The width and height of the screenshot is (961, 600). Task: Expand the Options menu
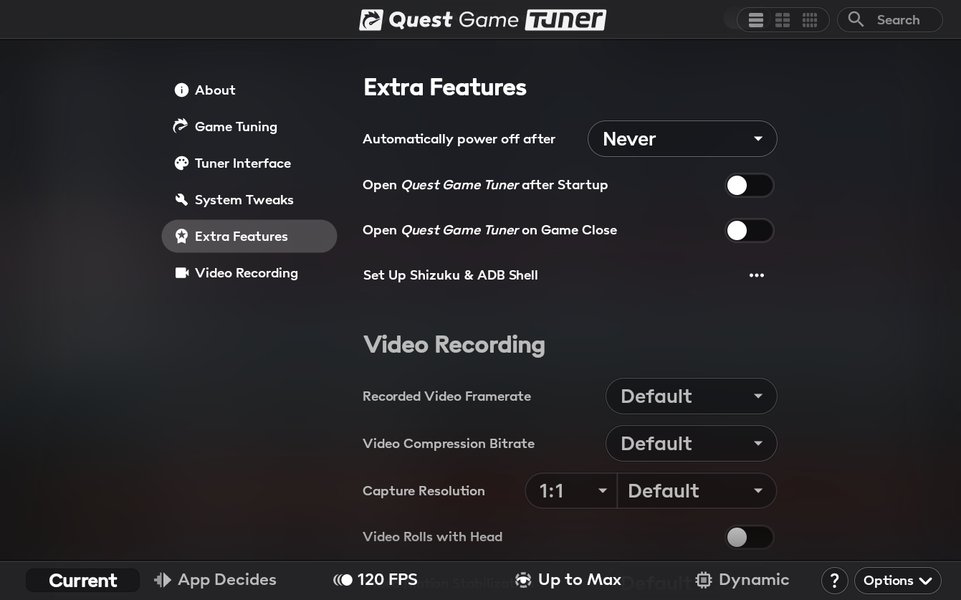click(898, 580)
